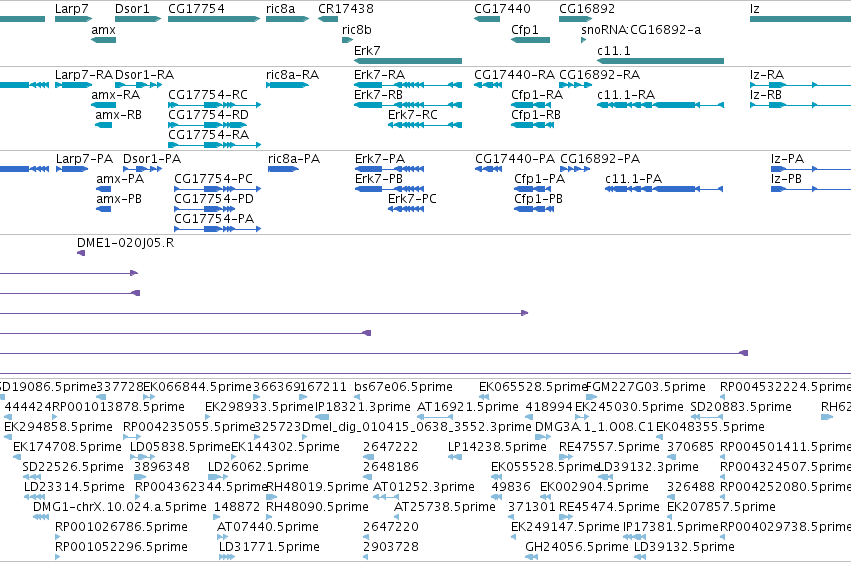Select protein CG17754-PD
This screenshot has height=562, width=851.
pyautogui.click(x=205, y=209)
